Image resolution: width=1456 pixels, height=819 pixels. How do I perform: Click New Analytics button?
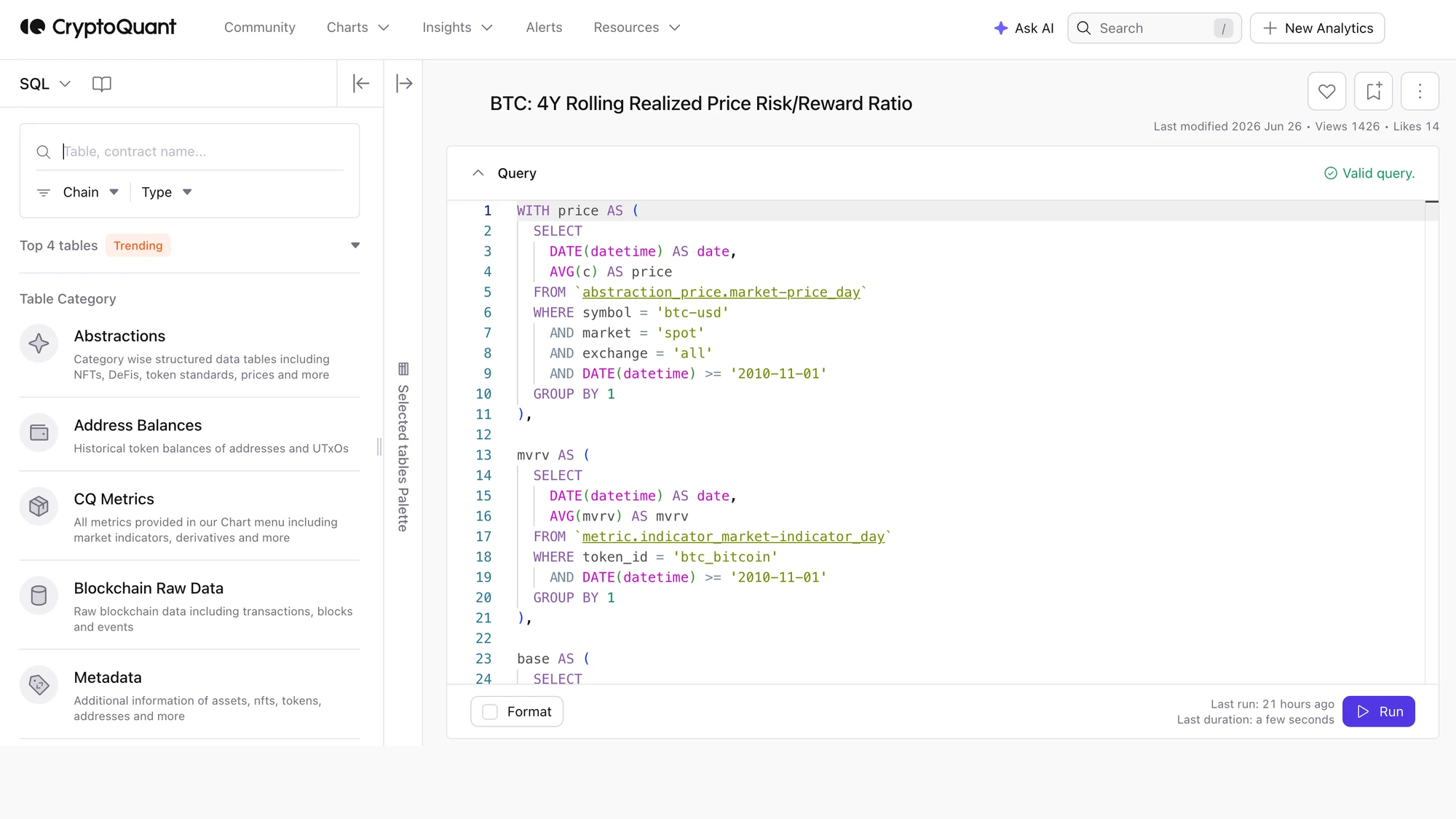click(1317, 28)
